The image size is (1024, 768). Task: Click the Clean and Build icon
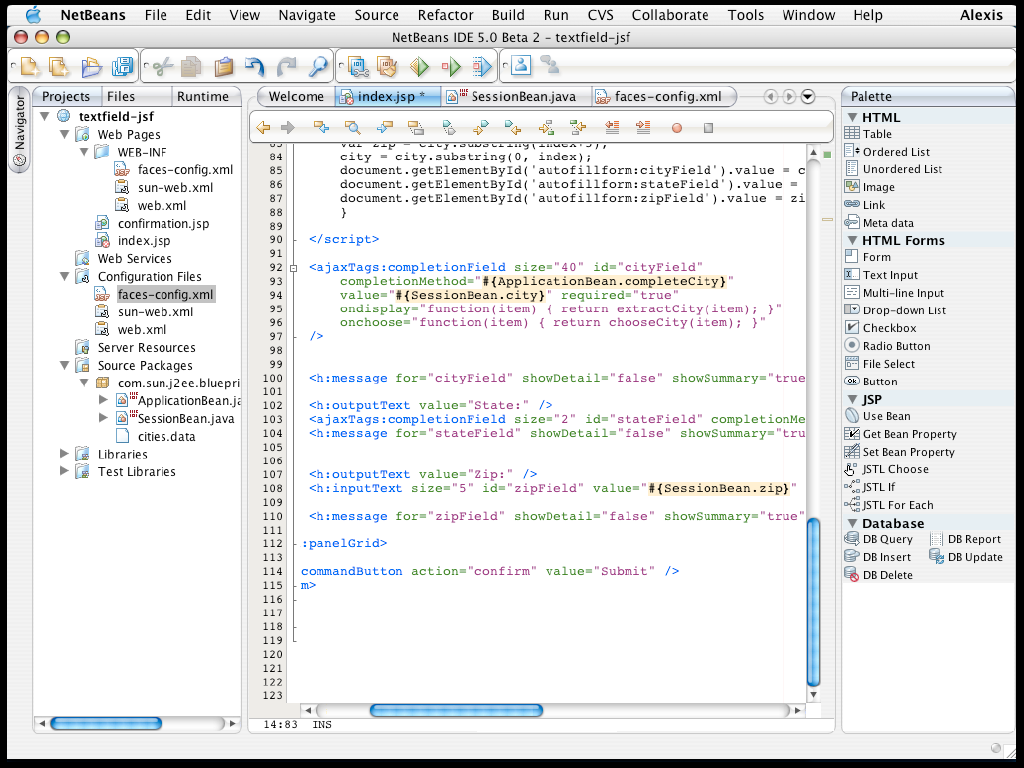pos(387,66)
